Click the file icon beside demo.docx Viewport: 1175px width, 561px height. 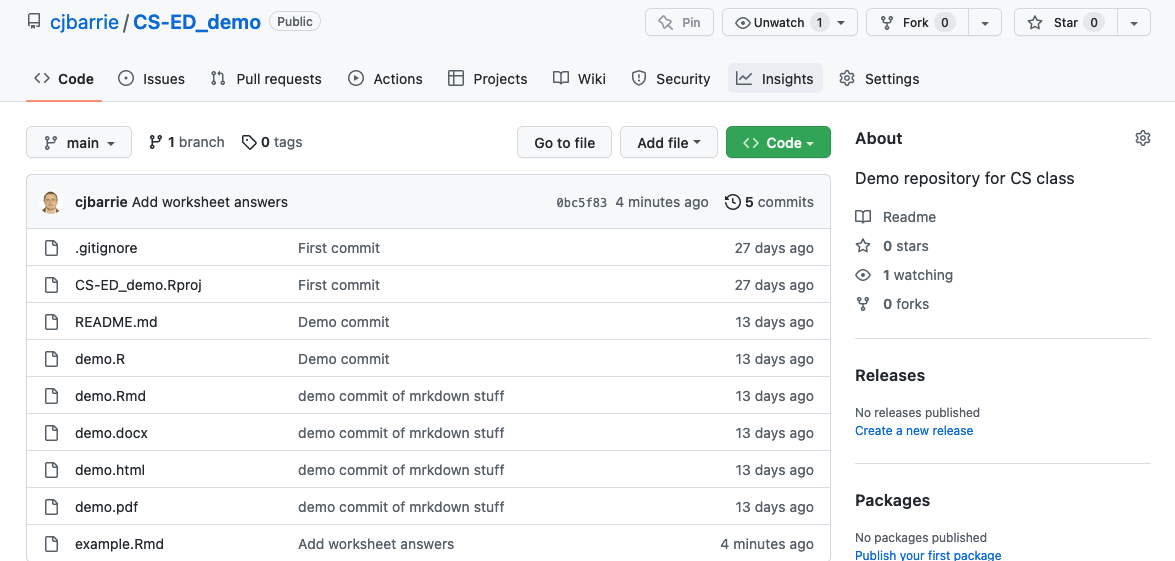tap(51, 433)
